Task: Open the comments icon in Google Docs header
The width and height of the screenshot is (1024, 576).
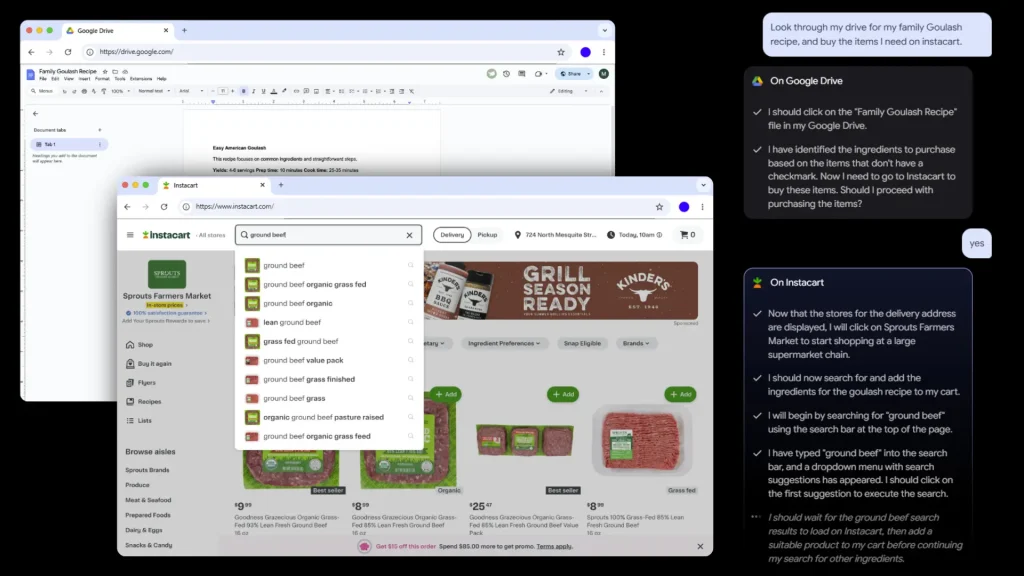Action: pos(522,74)
